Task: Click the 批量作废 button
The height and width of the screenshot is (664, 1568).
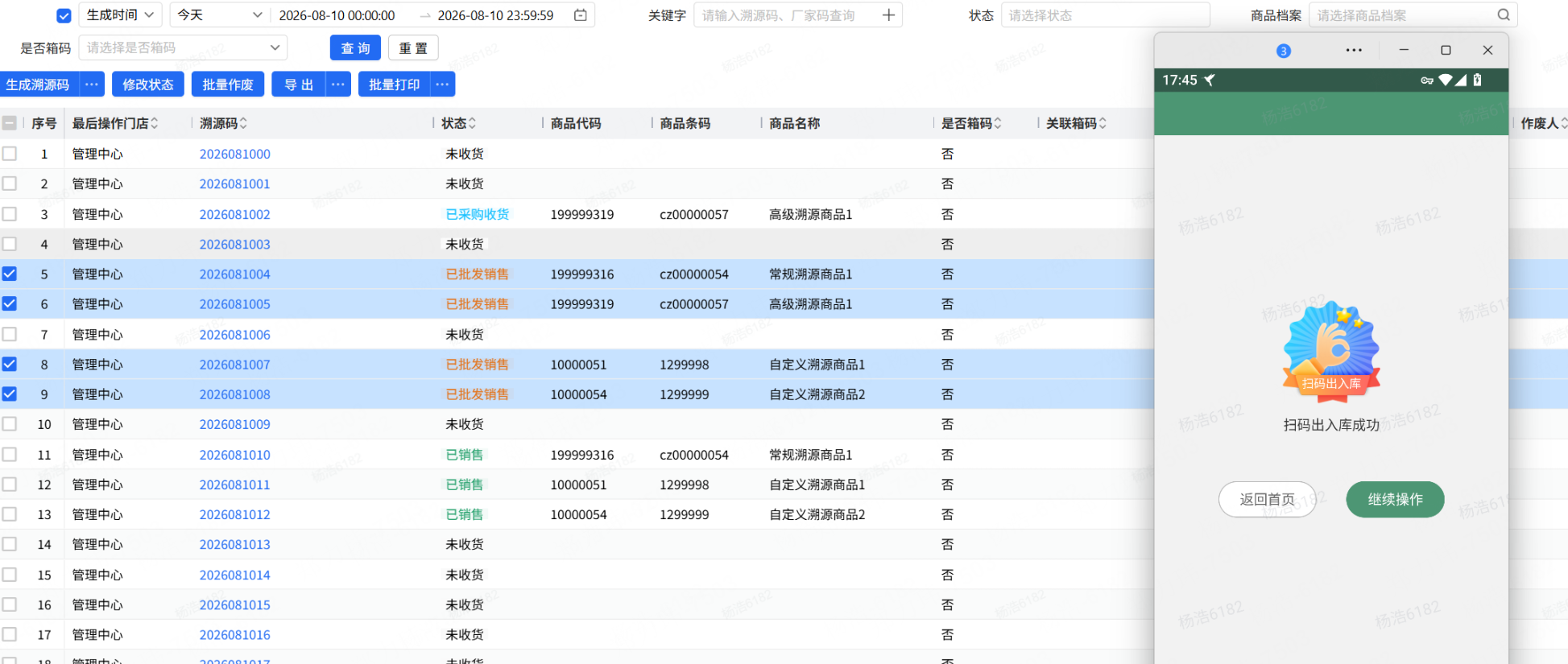Action: [228, 85]
